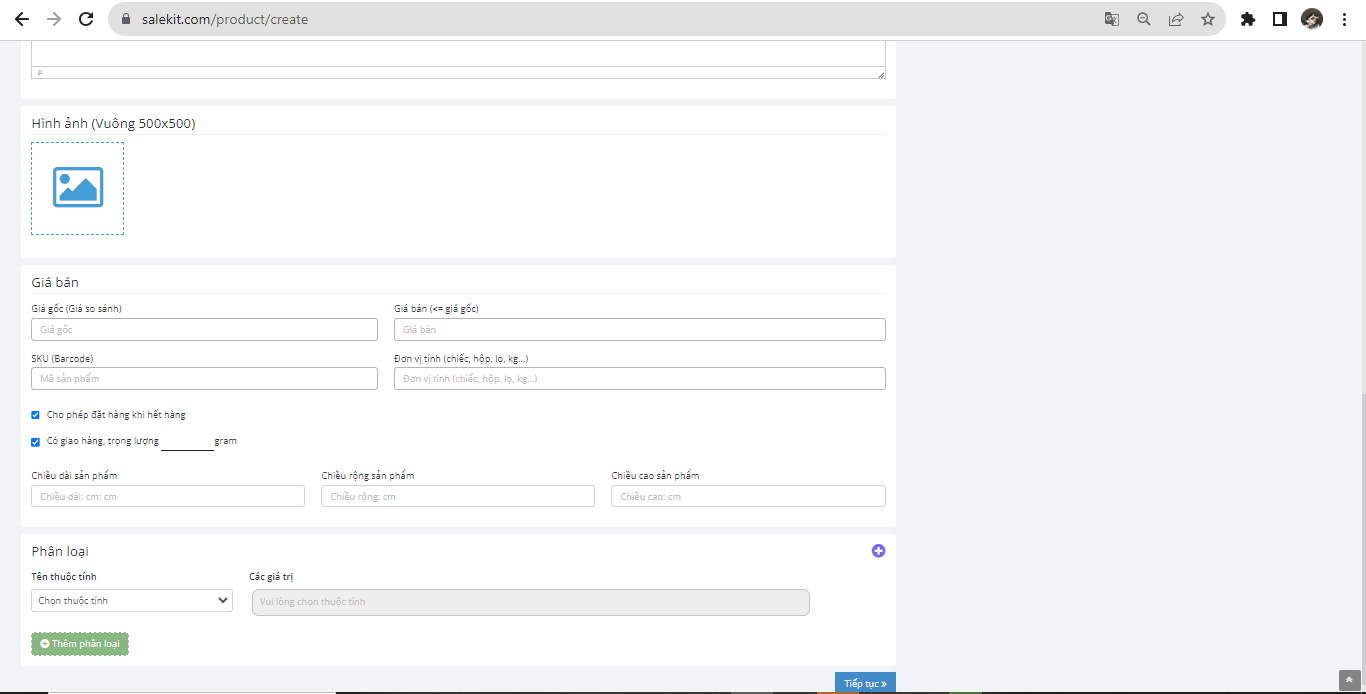Uncheck Cho phép đặt hàng khi hết hàng
Screen dimensions: 1366x694
point(36,415)
